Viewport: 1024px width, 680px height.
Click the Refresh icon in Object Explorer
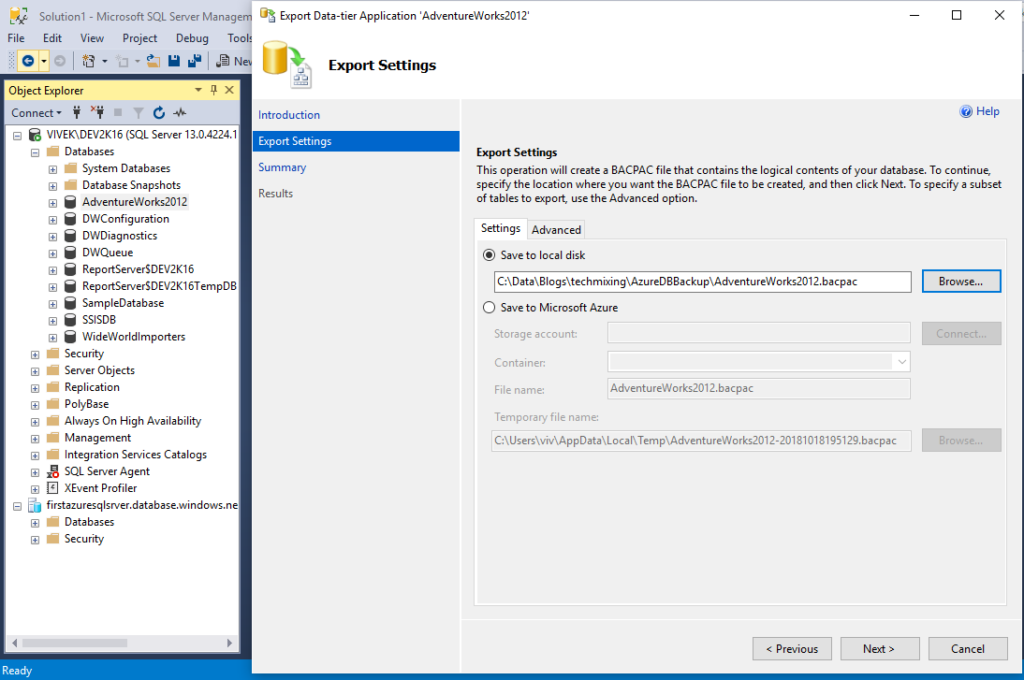click(x=159, y=112)
